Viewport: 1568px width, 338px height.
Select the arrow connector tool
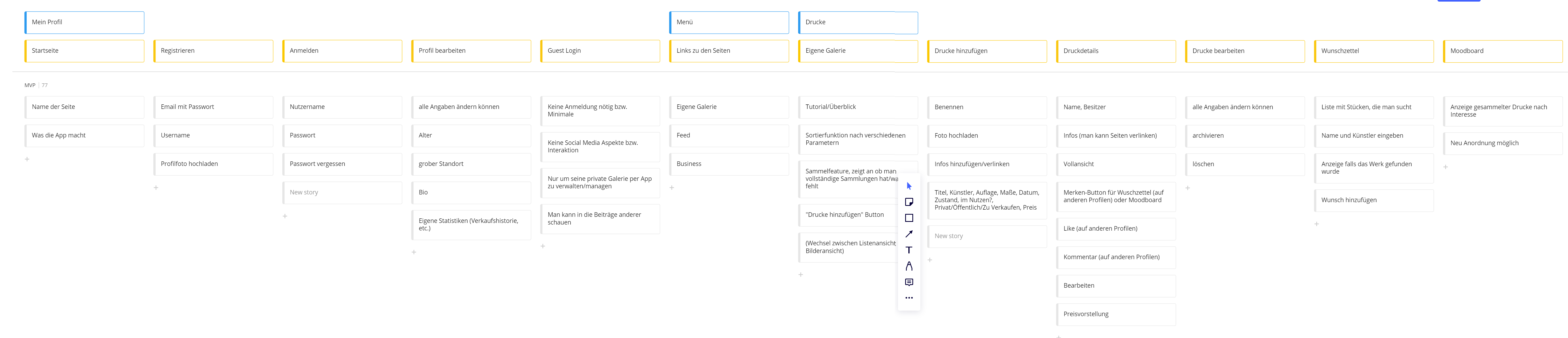tap(909, 234)
